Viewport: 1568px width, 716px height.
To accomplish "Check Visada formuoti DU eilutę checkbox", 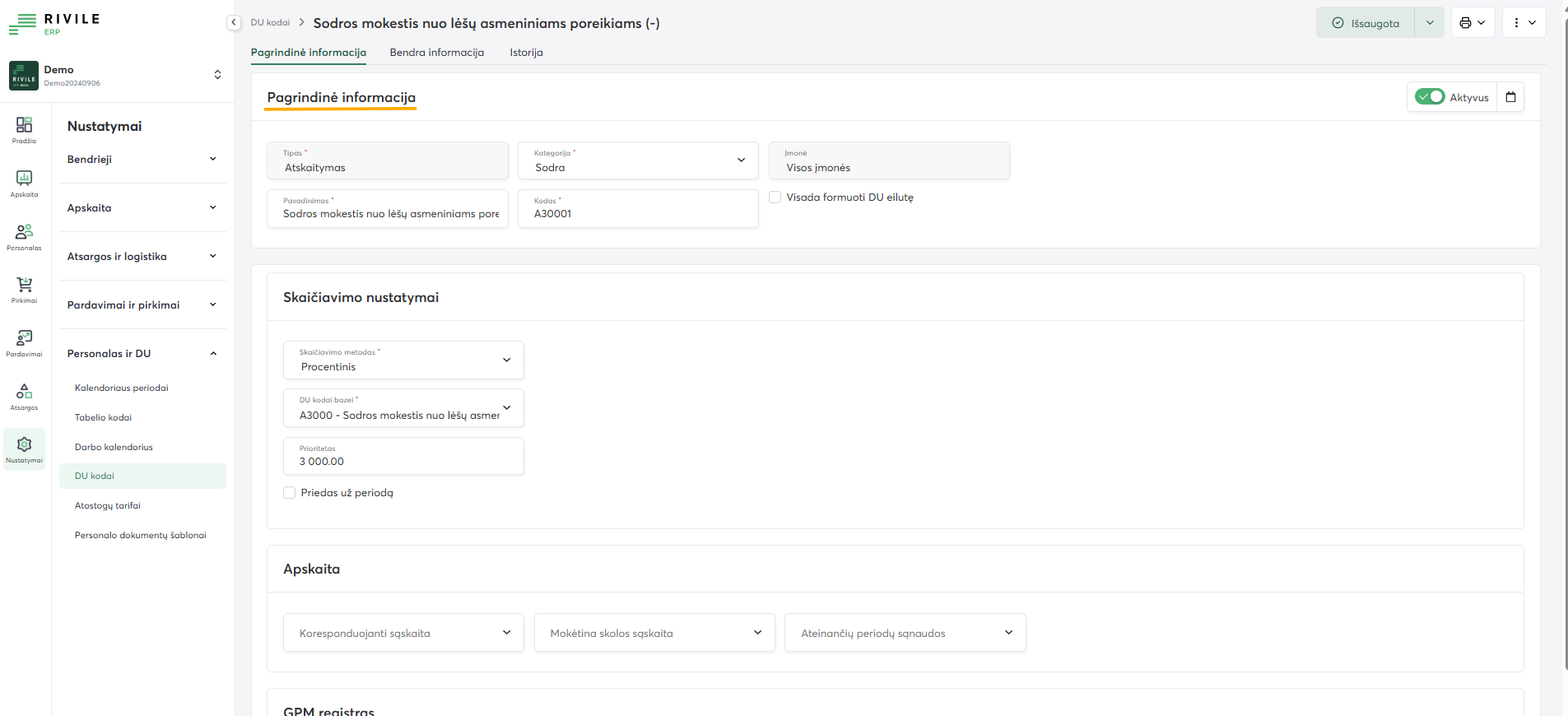I will tap(775, 198).
